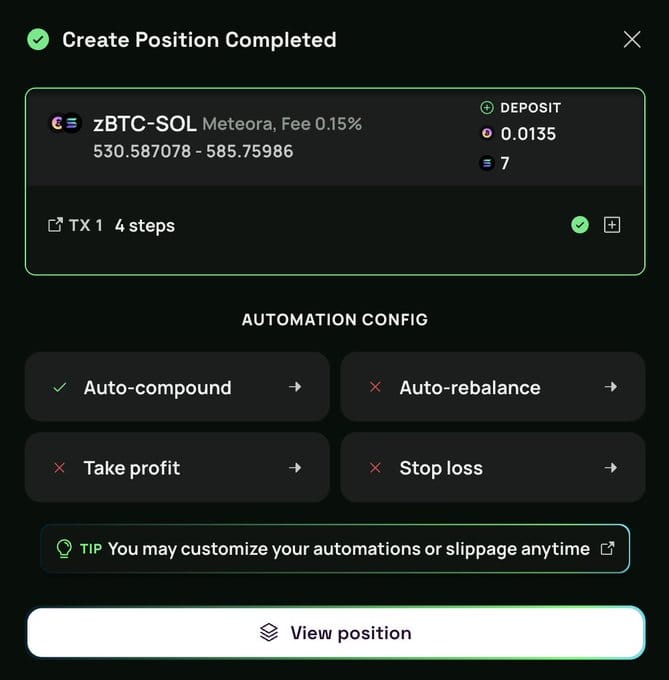Enable the Auto-rebalance automation
This screenshot has width=669, height=680.
[x=493, y=387]
